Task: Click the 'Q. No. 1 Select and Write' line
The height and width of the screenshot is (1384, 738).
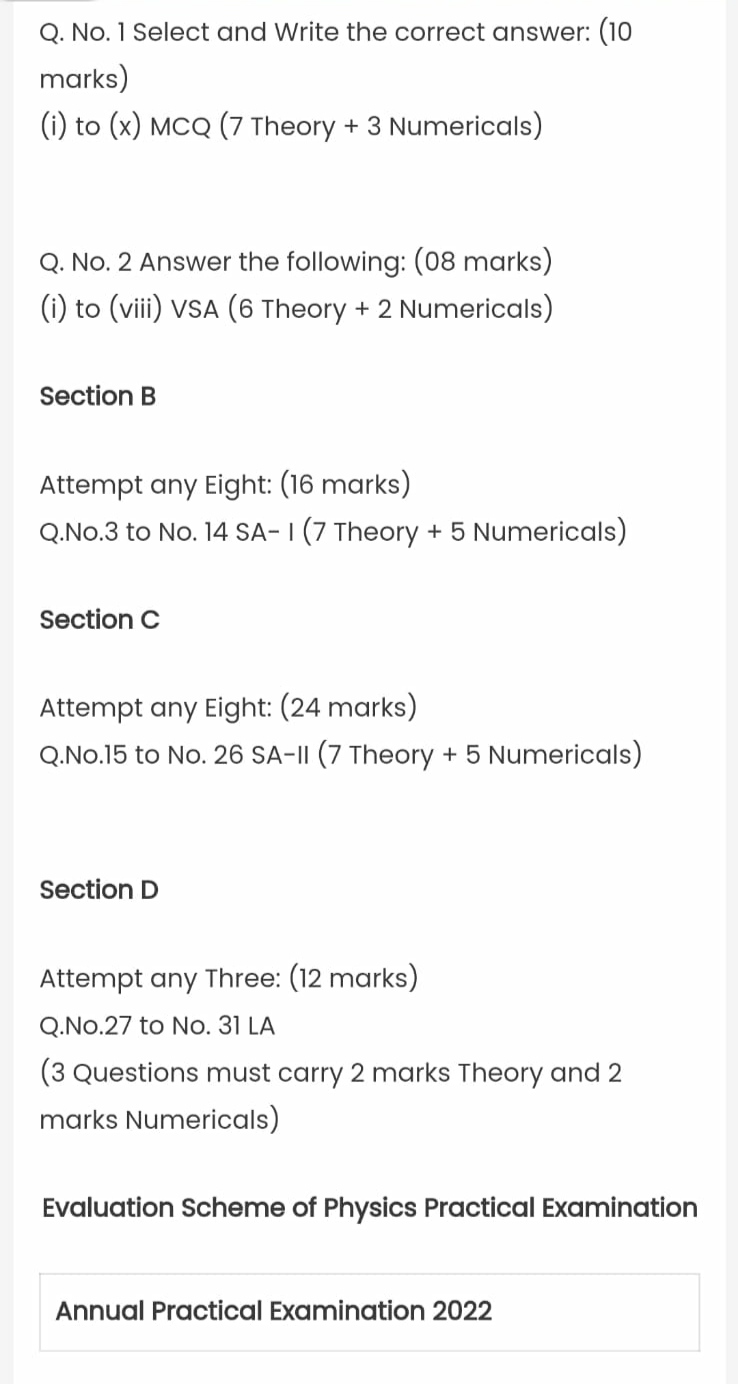Action: click(336, 33)
